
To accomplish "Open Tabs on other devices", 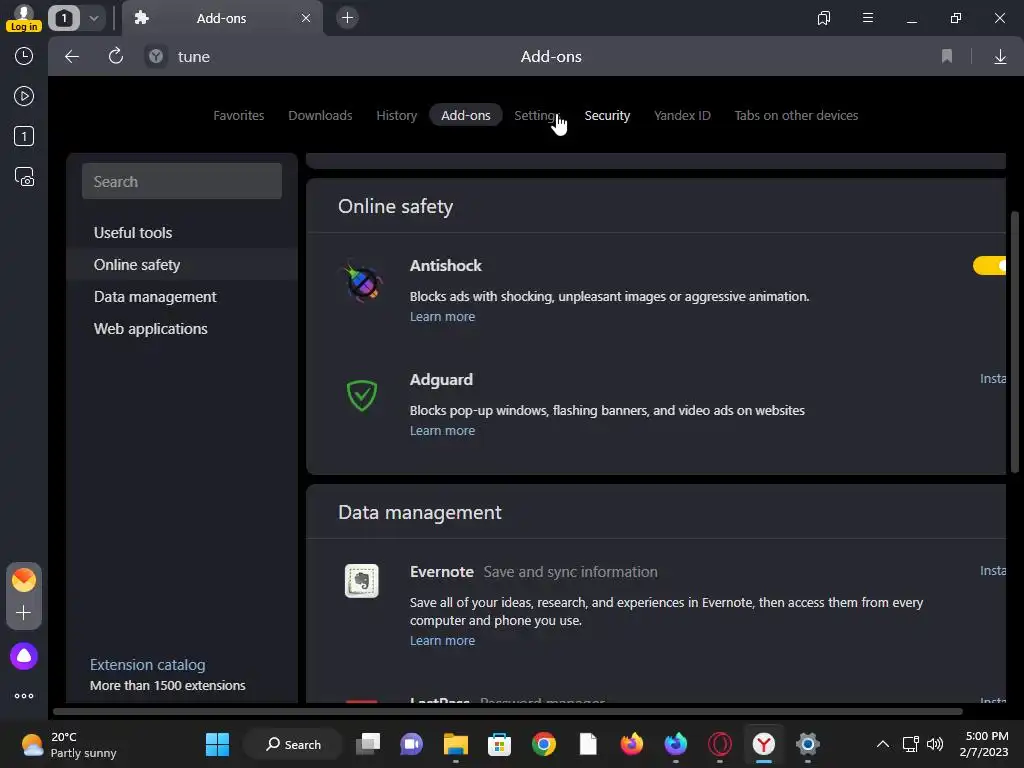I will (x=796, y=116).
